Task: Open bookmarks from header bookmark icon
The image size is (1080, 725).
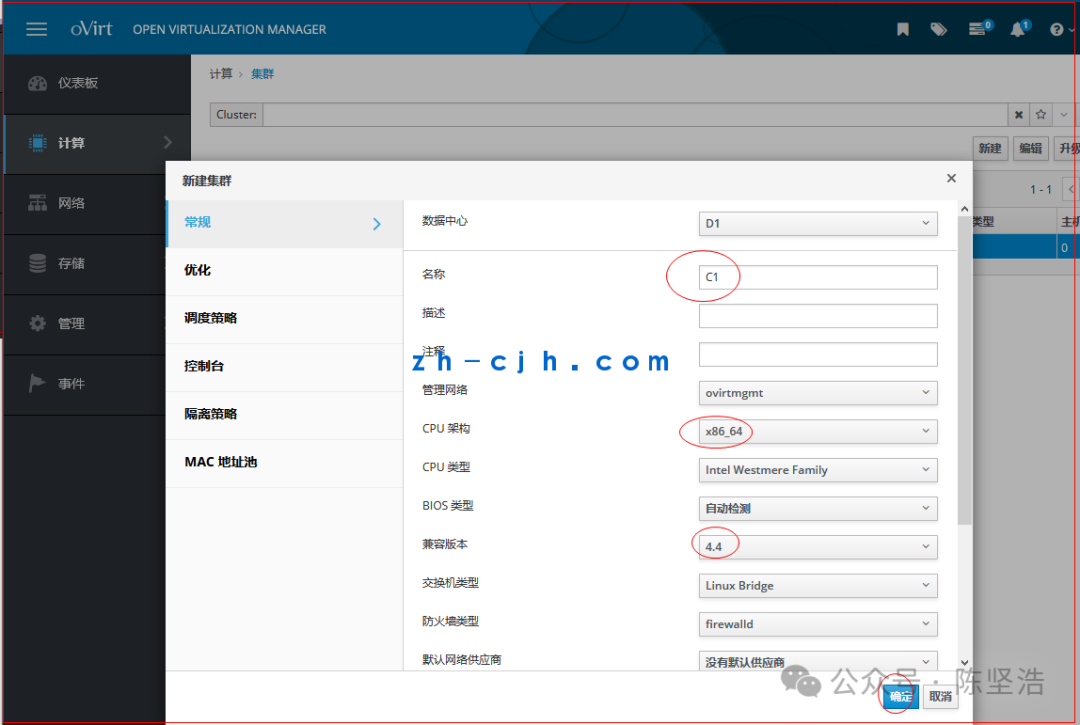Action: [x=902, y=29]
